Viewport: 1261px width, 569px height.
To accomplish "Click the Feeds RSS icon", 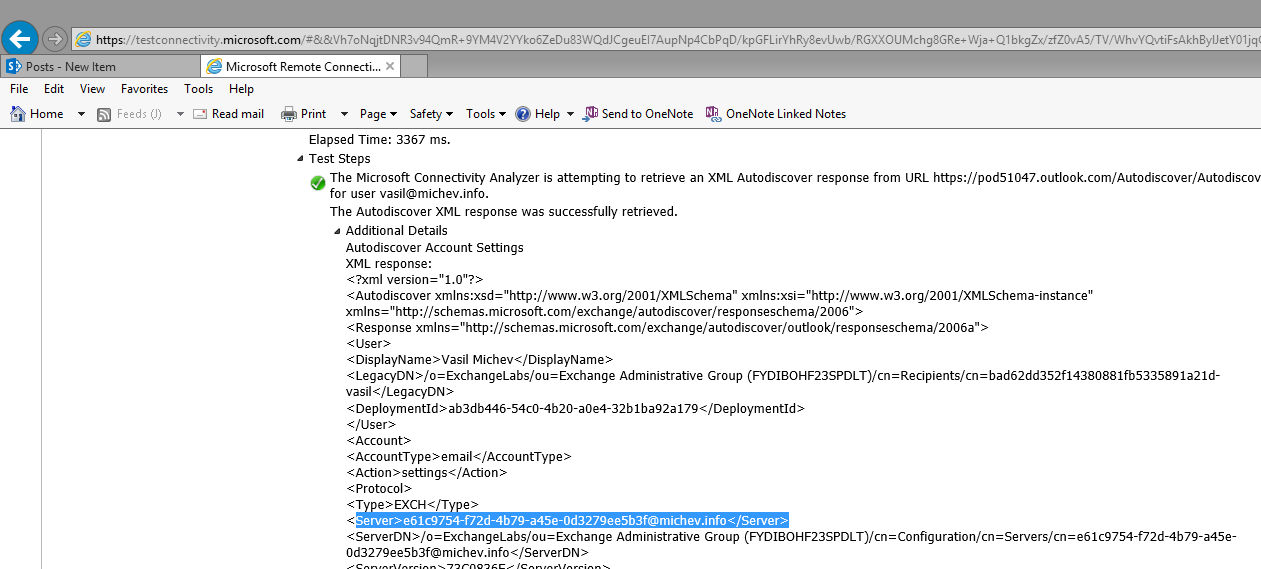I will tap(104, 114).
